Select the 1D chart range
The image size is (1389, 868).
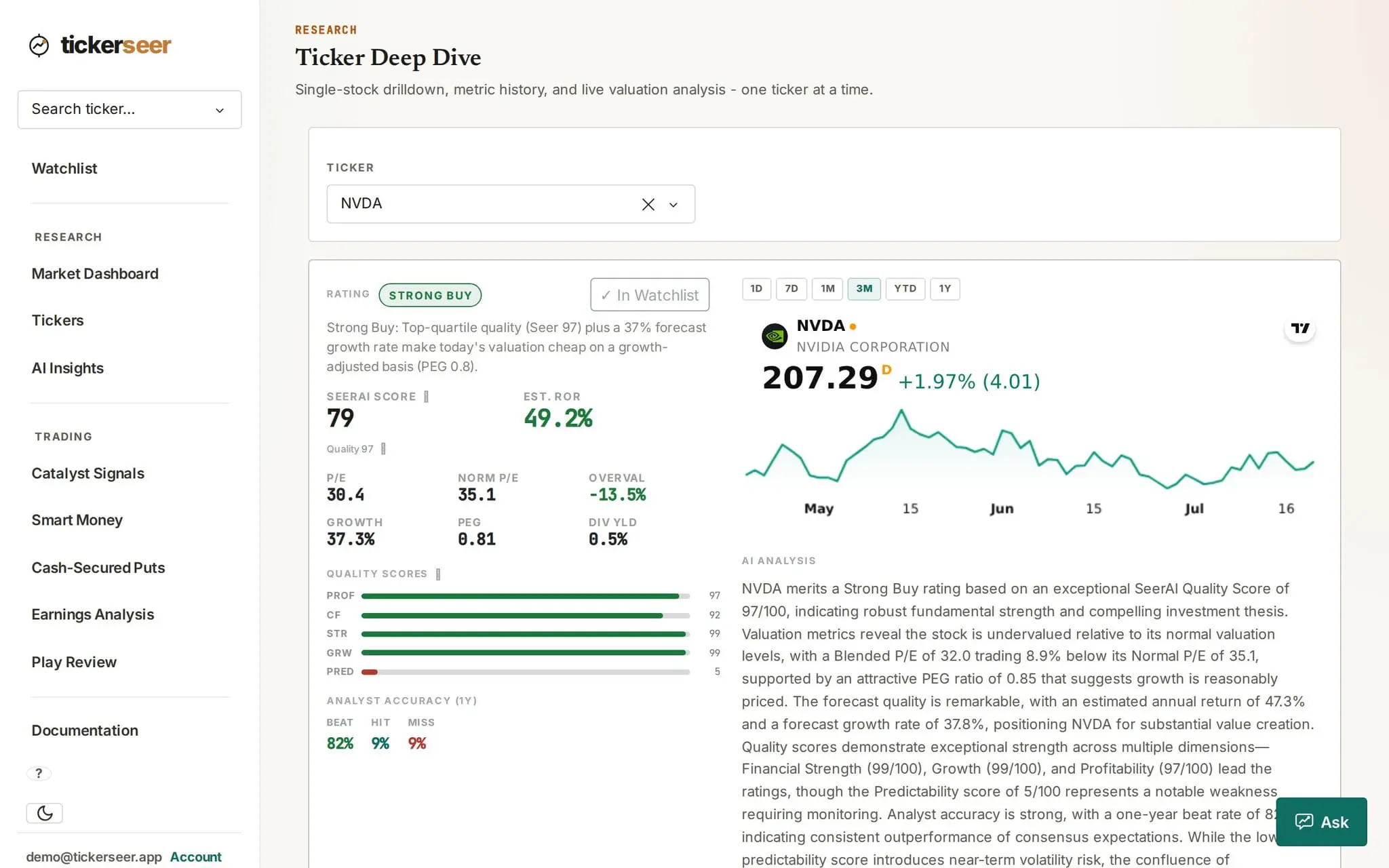click(756, 289)
